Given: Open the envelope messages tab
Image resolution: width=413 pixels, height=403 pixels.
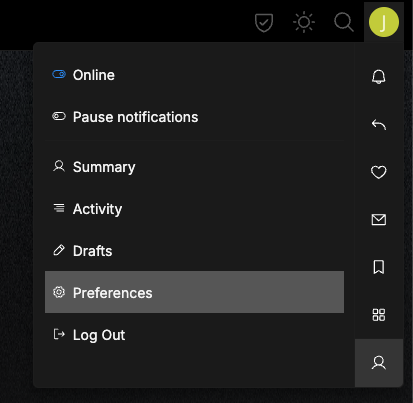Looking at the screenshot, I should tap(379, 220).
